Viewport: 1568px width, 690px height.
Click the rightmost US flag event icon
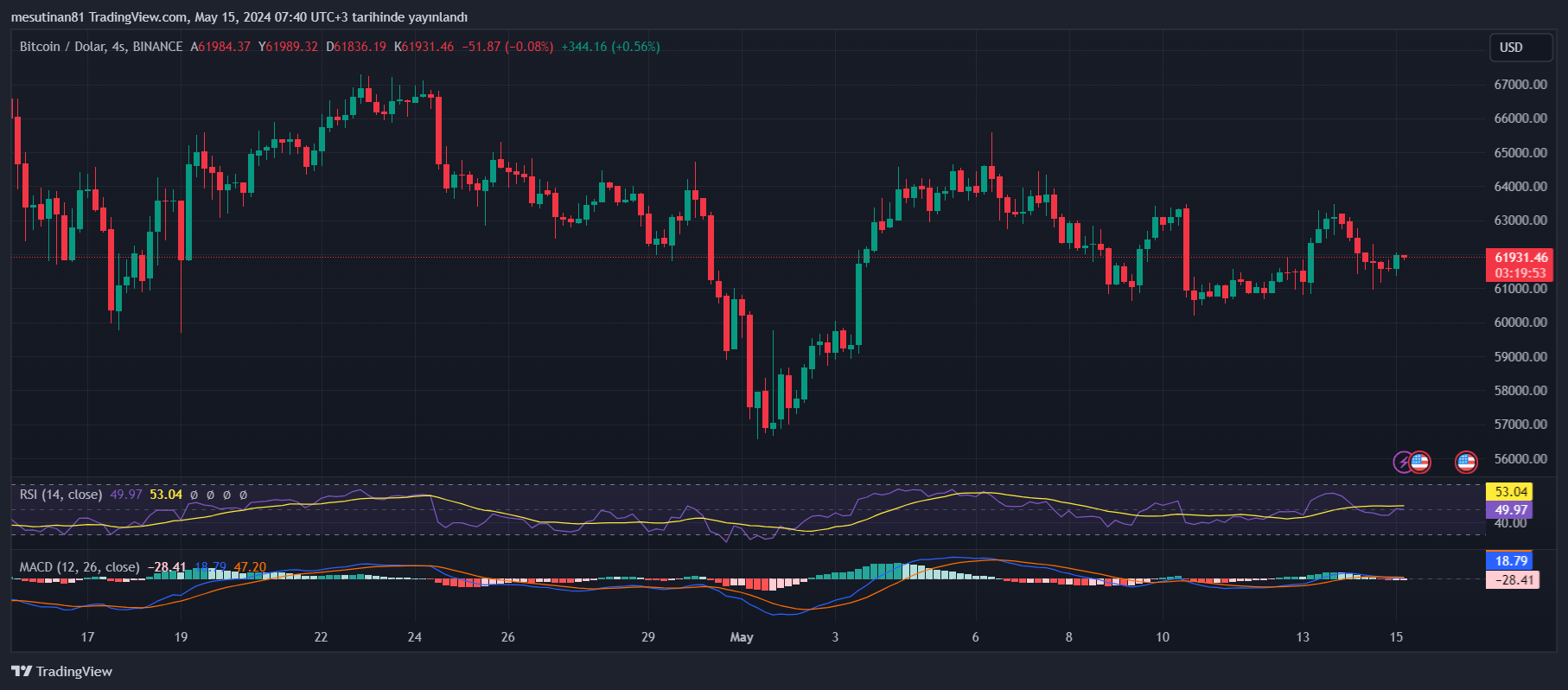(1466, 462)
